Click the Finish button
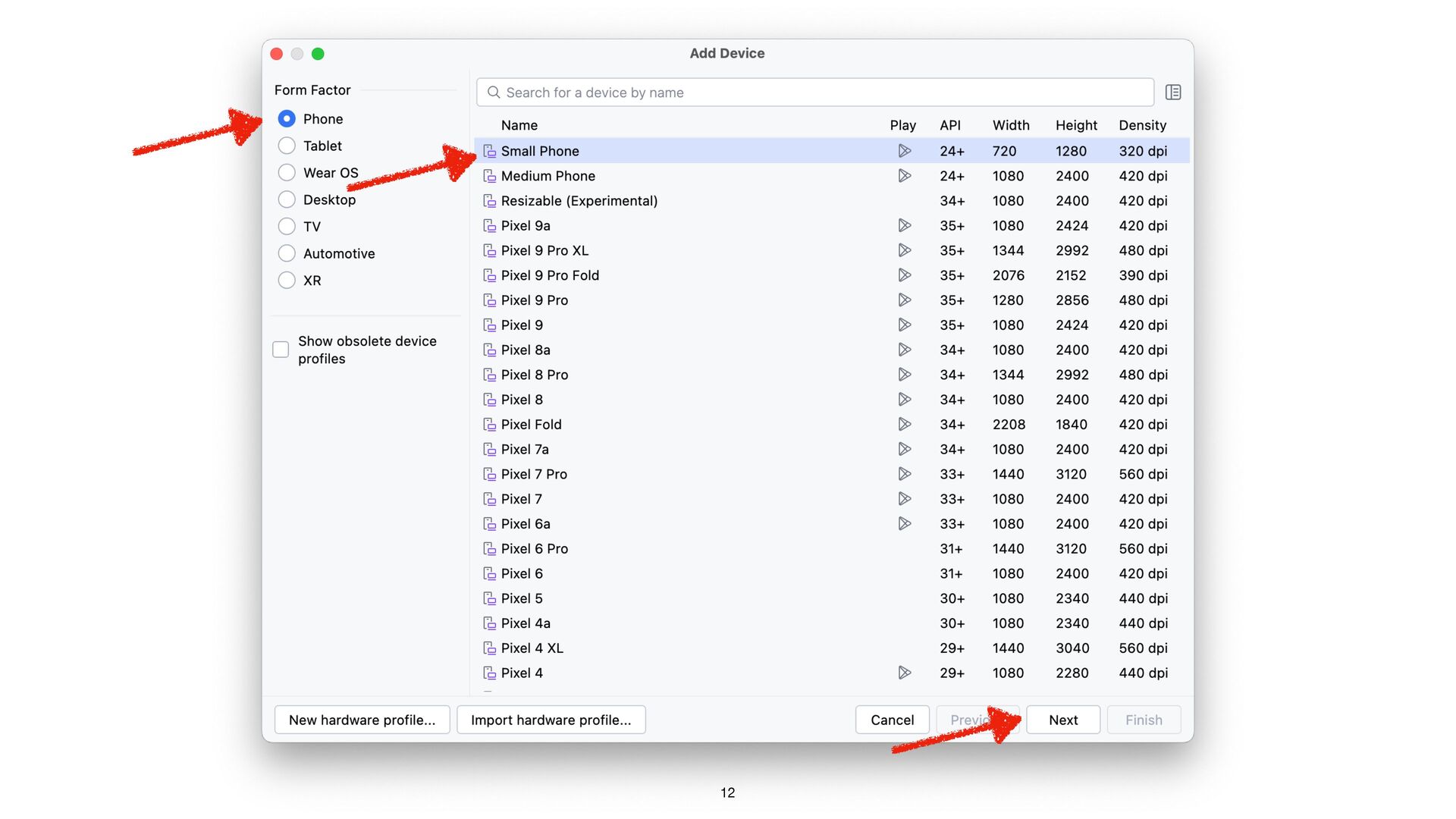 pos(1144,720)
